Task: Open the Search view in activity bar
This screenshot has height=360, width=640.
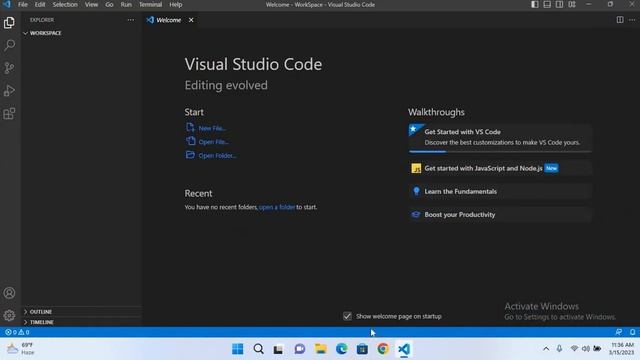Action: (x=9, y=45)
